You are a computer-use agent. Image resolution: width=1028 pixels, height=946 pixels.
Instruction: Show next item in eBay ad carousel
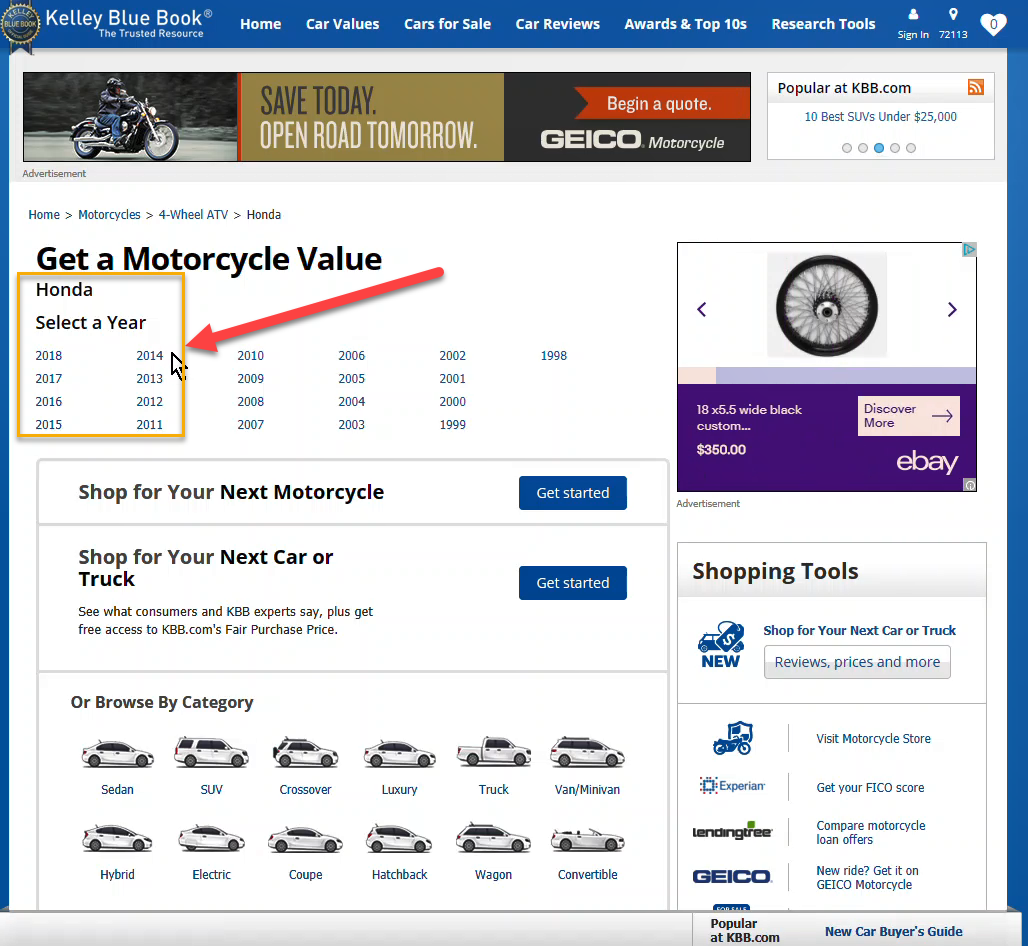click(952, 309)
